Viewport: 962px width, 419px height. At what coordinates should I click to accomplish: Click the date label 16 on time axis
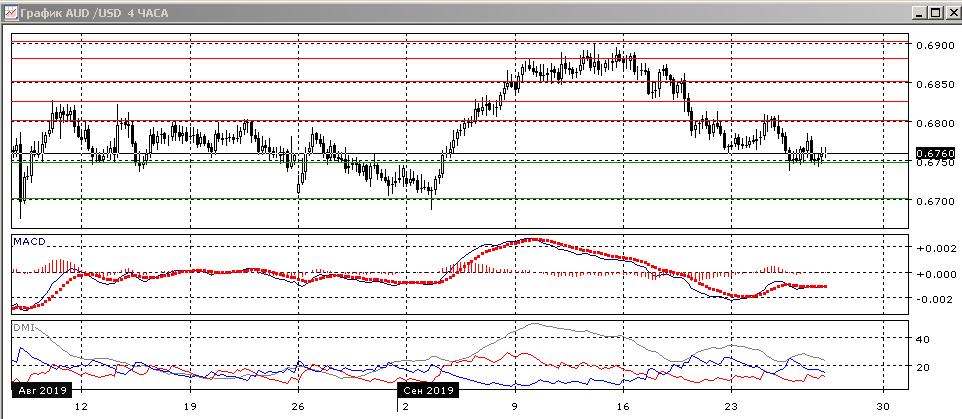[623, 406]
